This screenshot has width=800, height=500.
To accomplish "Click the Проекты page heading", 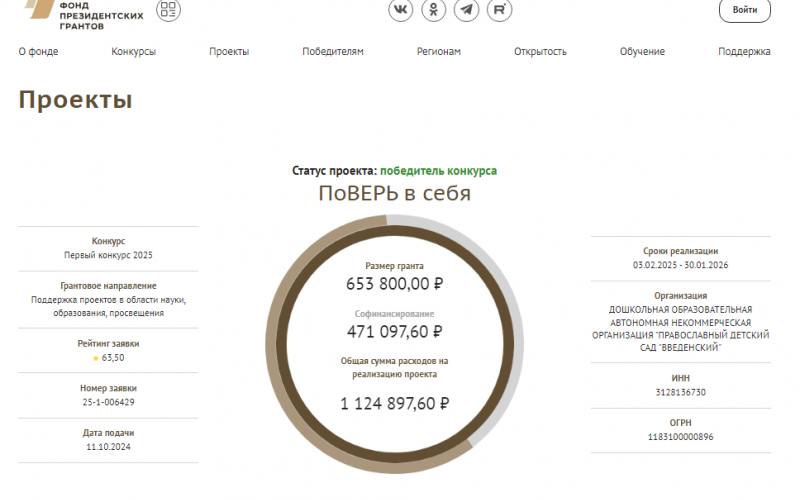I will tap(76, 99).
